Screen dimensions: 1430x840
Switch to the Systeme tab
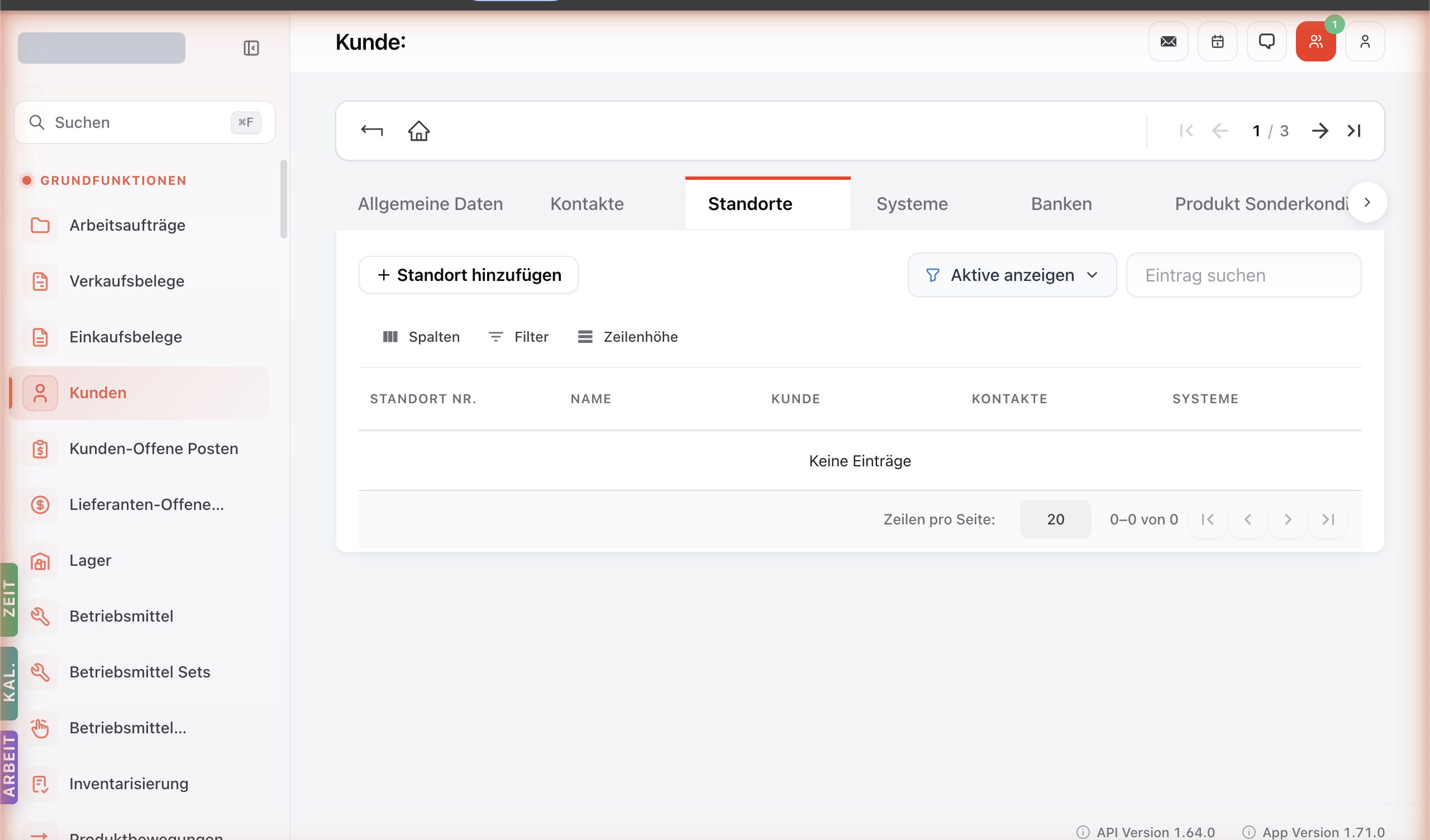point(912,204)
